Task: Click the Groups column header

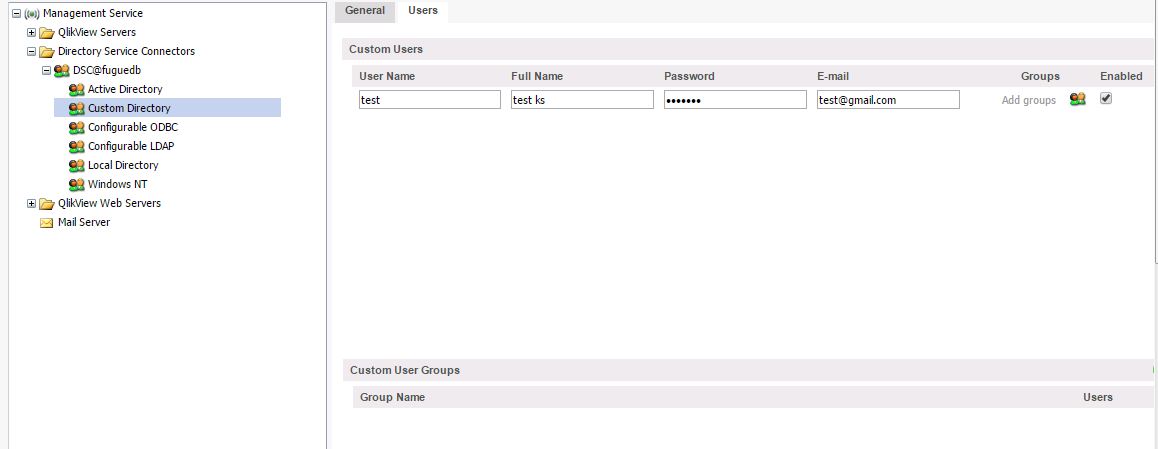Action: tap(1040, 76)
